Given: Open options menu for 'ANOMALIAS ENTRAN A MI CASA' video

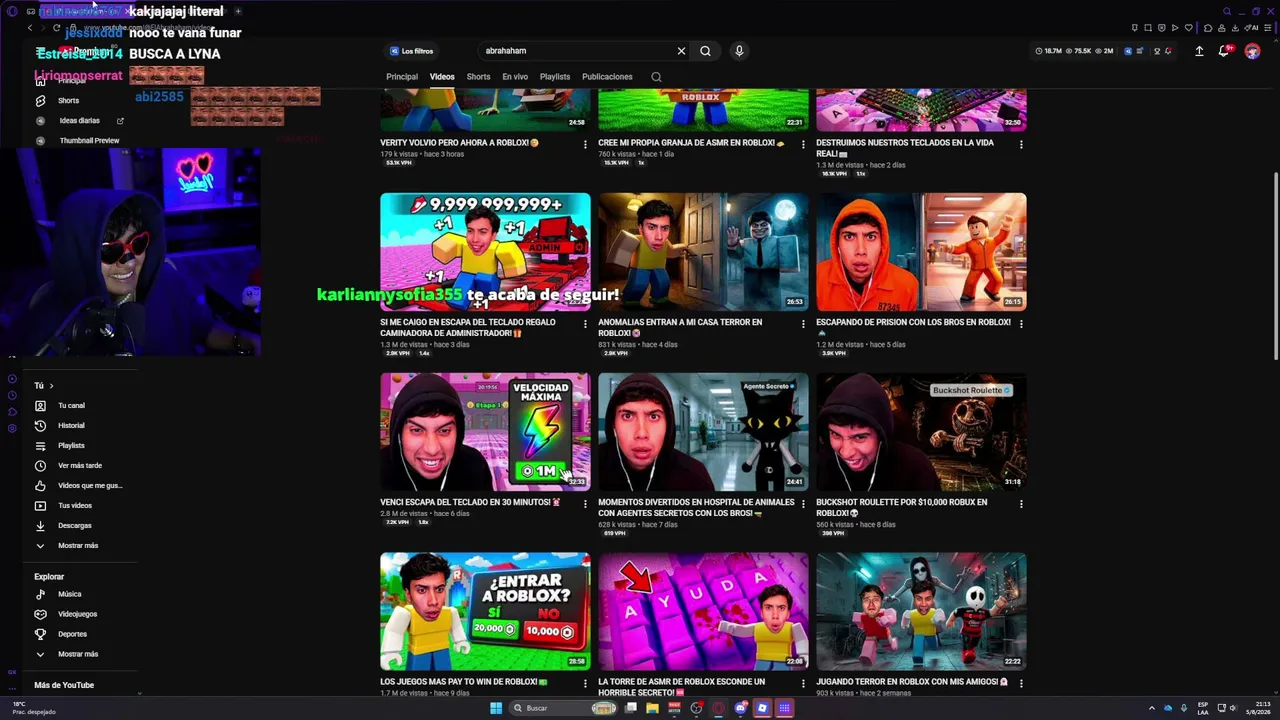Looking at the screenshot, I should [x=803, y=324].
